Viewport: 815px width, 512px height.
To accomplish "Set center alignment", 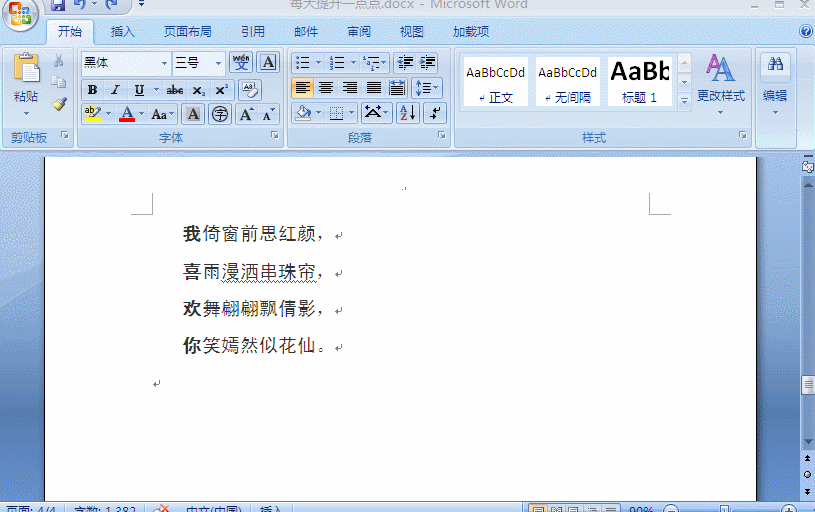I will point(325,88).
